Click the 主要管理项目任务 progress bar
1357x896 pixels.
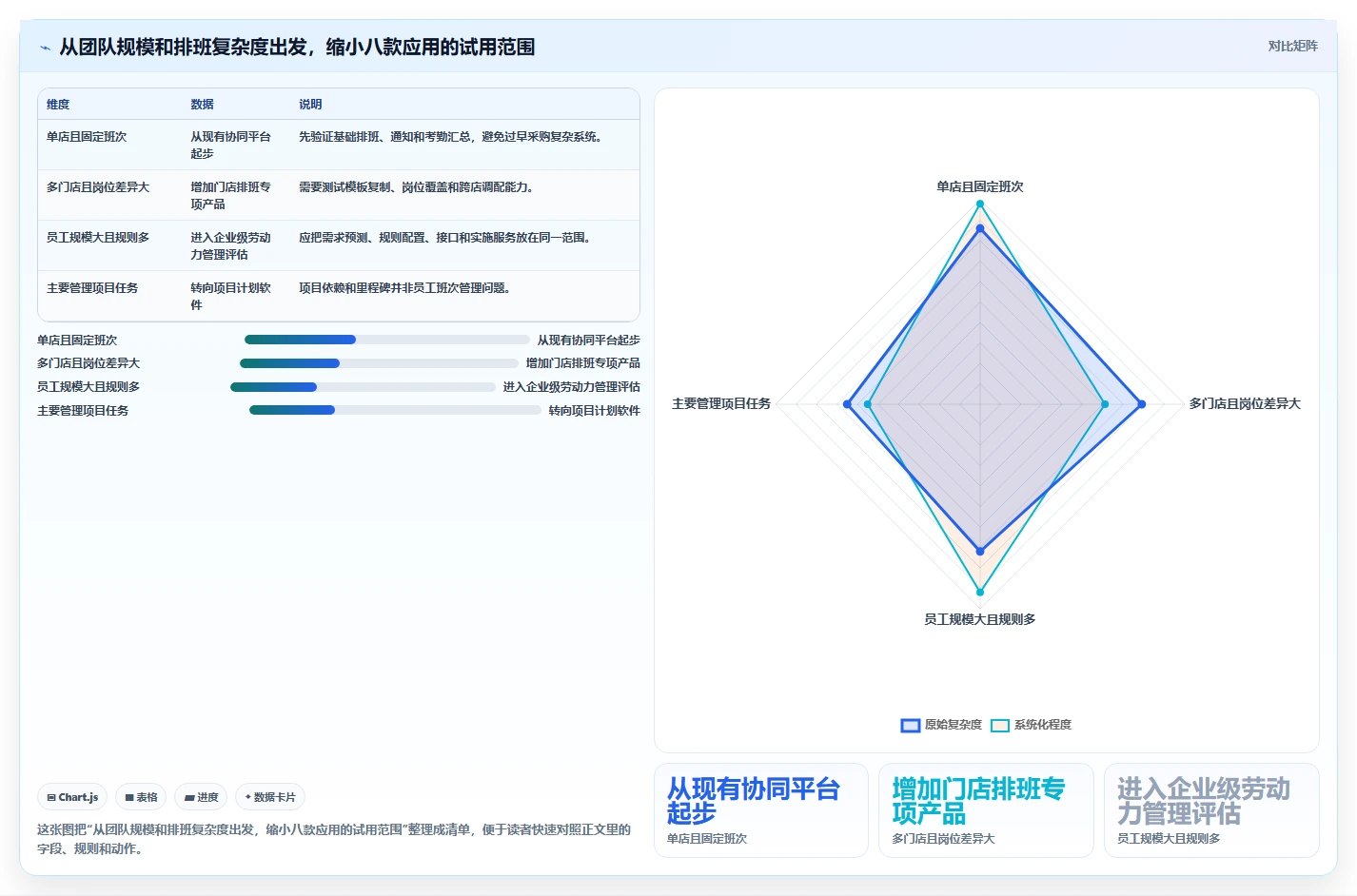coord(395,410)
